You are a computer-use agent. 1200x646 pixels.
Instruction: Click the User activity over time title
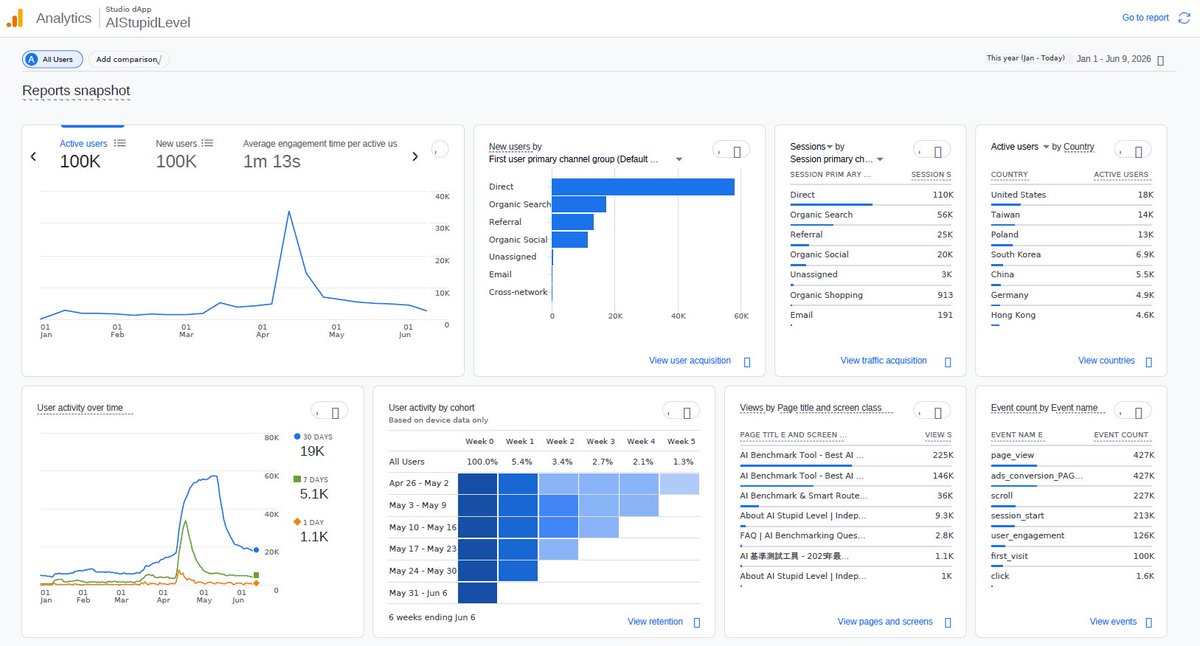click(80, 408)
